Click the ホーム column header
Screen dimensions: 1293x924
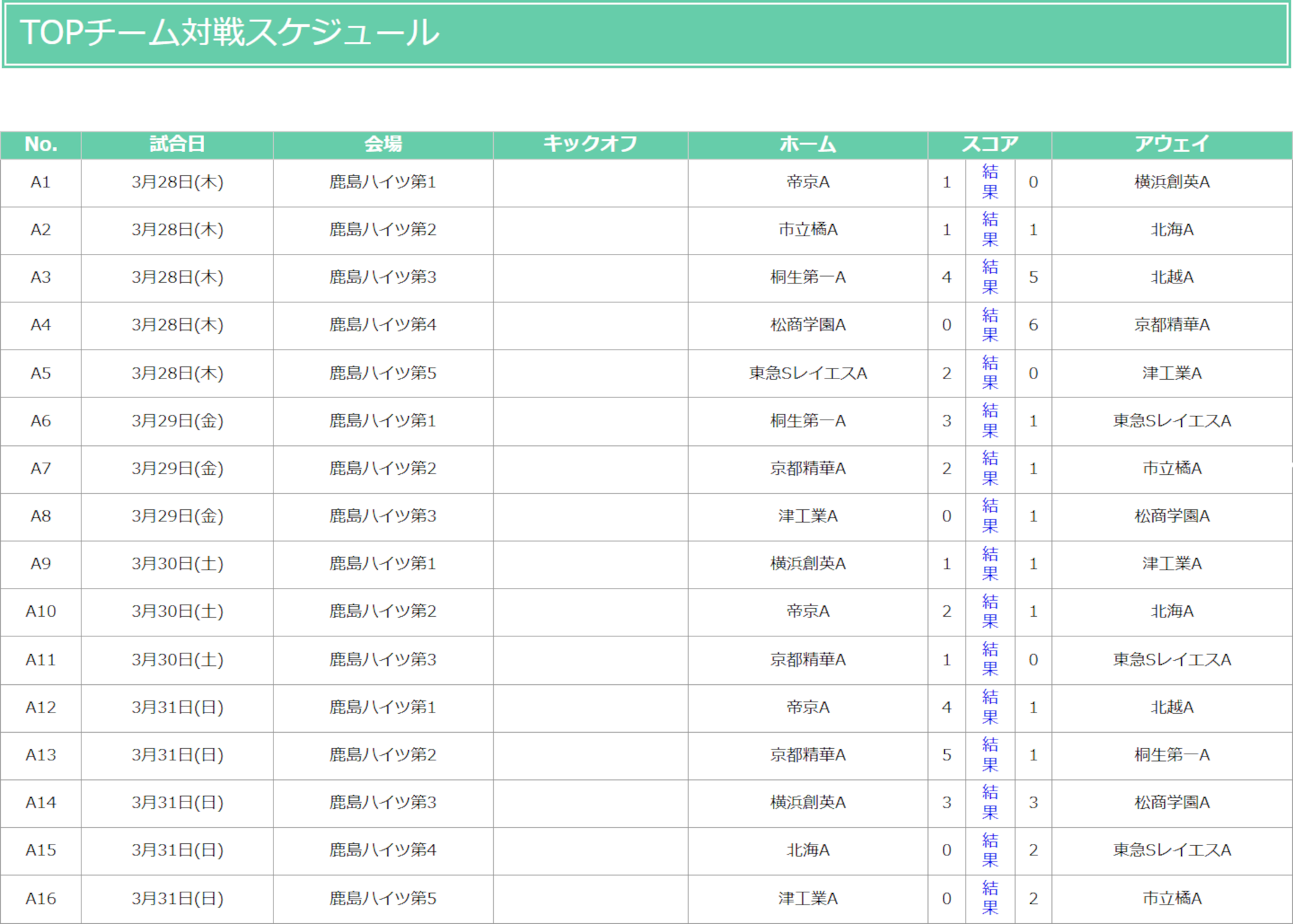click(807, 144)
